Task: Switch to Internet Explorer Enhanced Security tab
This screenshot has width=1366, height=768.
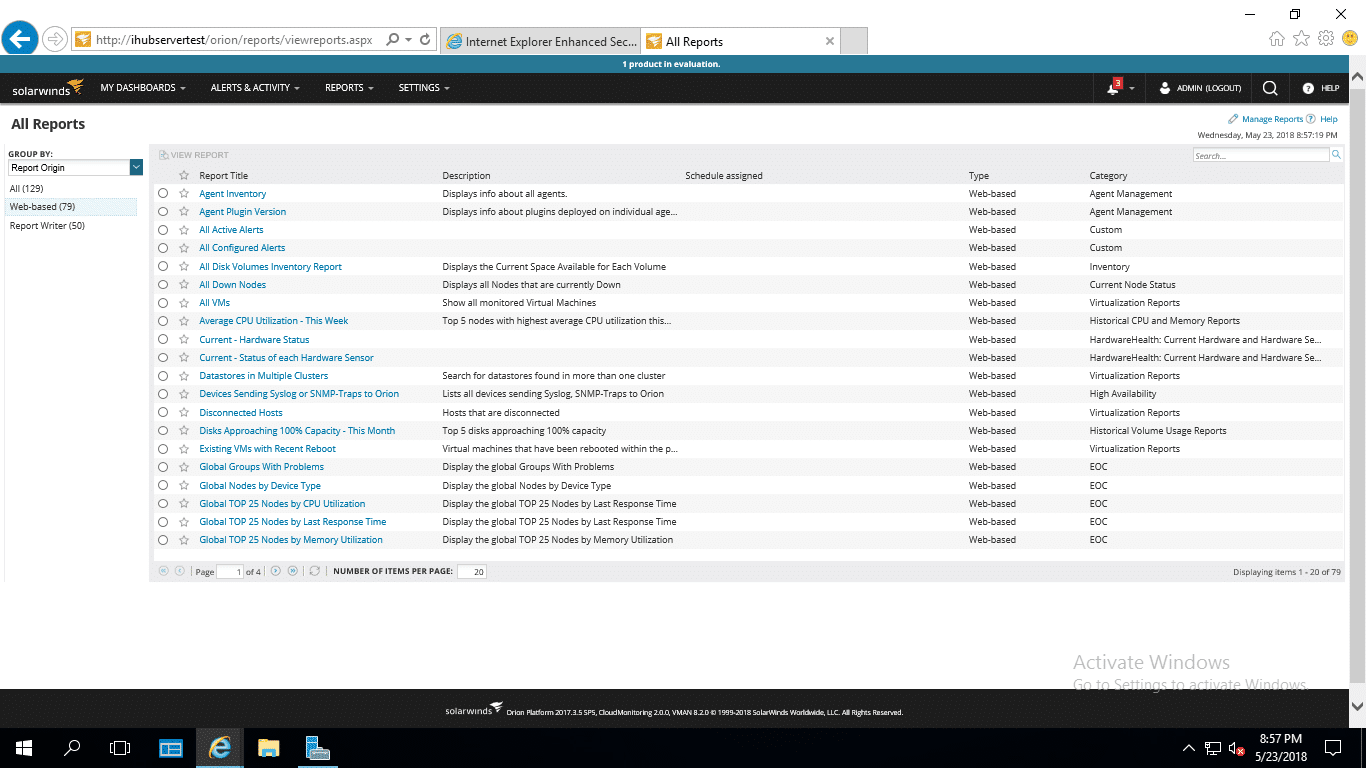Action: pyautogui.click(x=540, y=41)
